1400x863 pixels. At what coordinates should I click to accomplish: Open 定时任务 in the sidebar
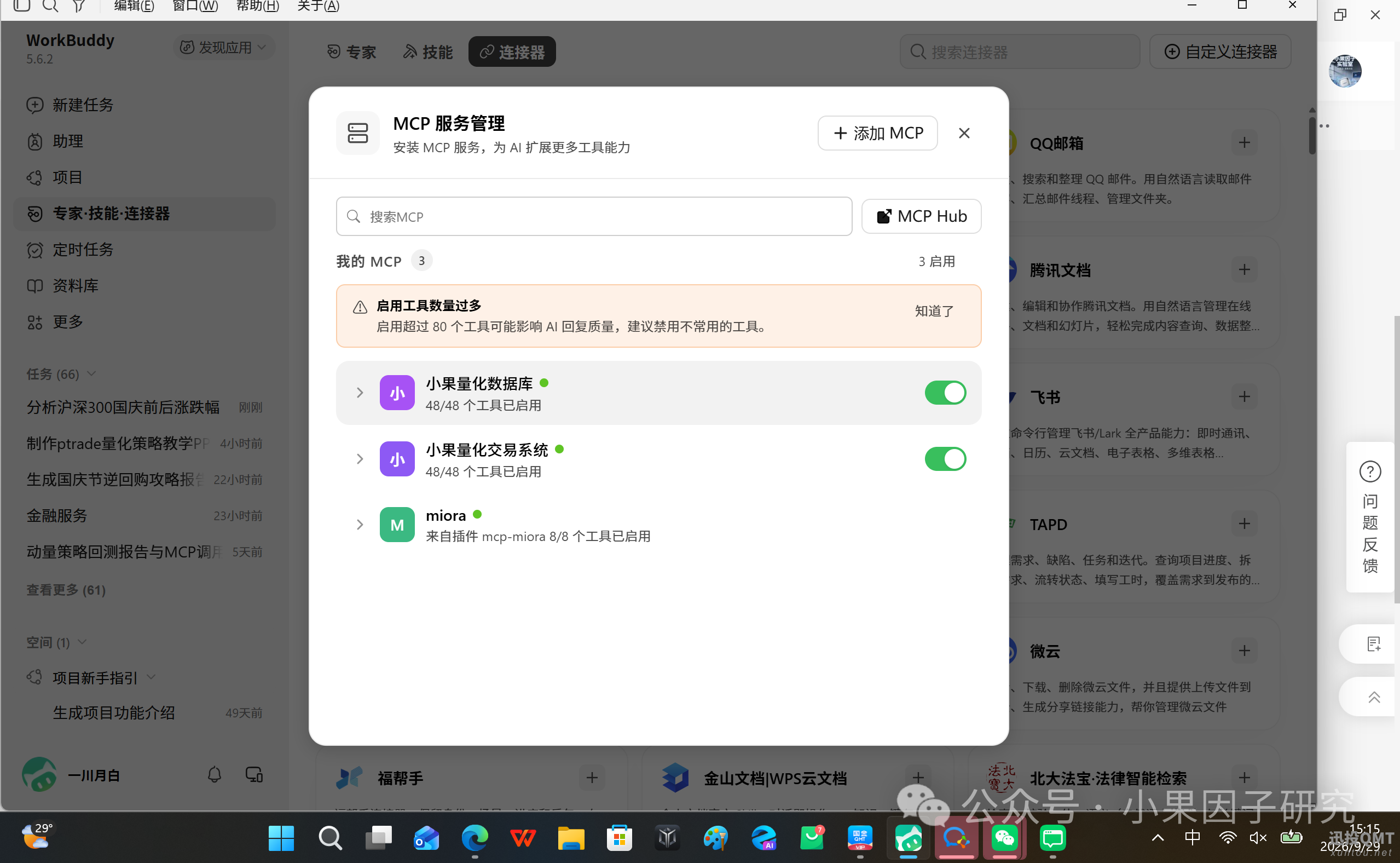(x=144, y=249)
